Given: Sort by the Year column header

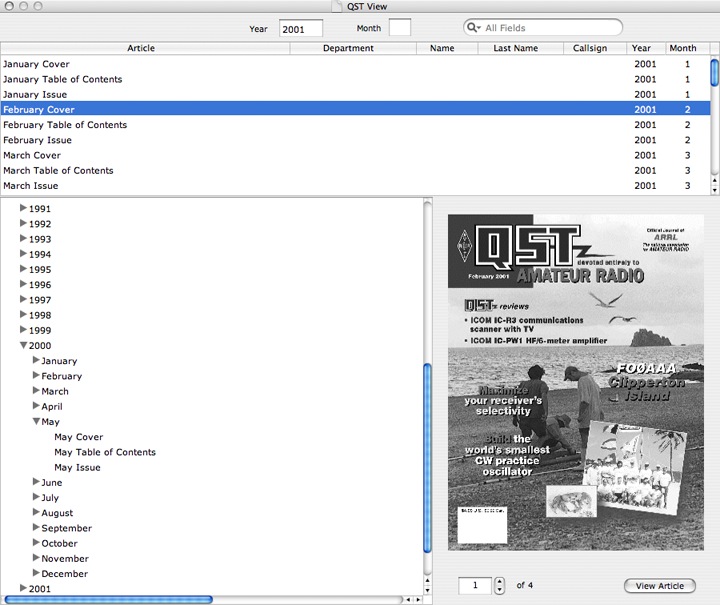Looking at the screenshot, I should pyautogui.click(x=646, y=48).
